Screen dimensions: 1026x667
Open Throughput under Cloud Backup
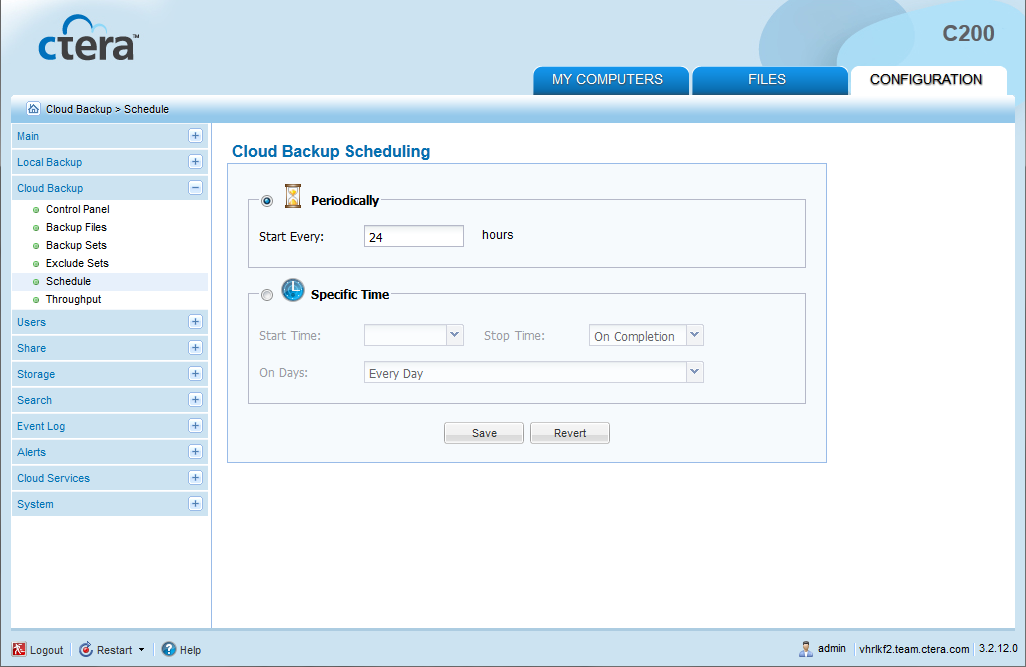[x=73, y=299]
